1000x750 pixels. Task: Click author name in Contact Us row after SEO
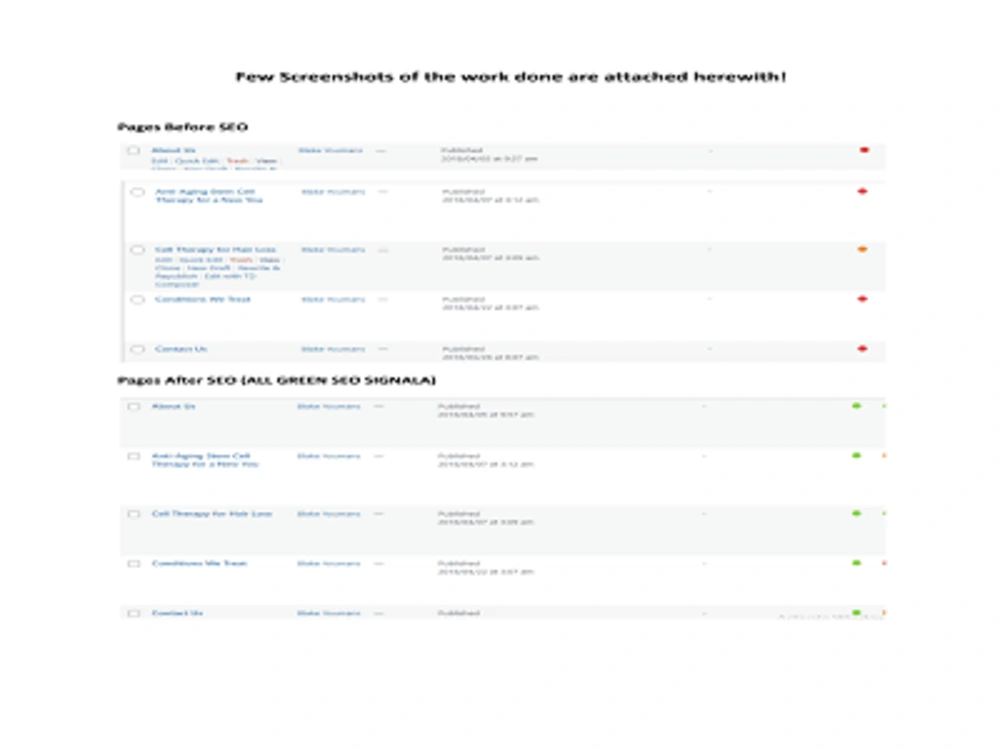point(328,613)
